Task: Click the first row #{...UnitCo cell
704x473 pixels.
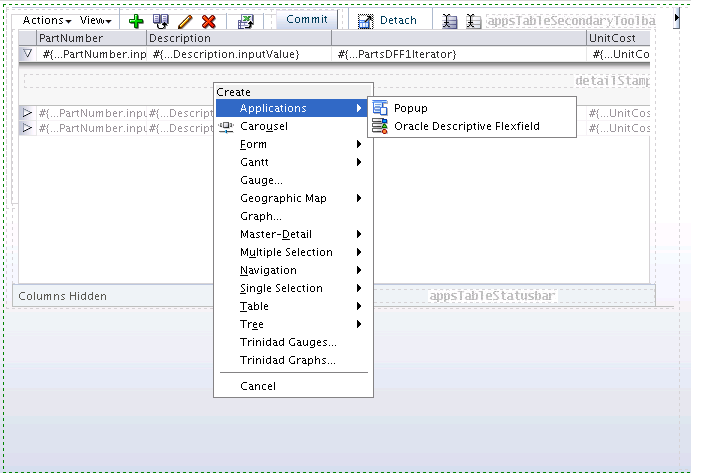Action: tap(618, 54)
